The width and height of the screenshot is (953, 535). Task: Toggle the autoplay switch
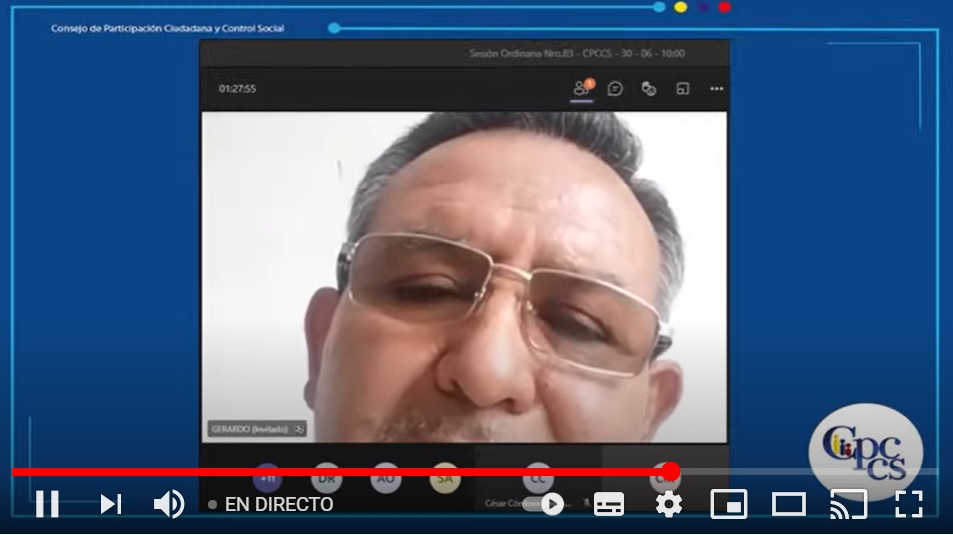click(544, 504)
